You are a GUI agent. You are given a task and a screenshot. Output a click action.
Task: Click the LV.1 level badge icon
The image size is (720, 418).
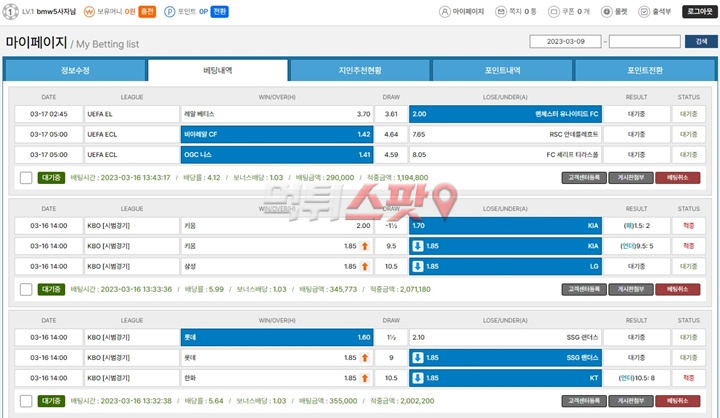pos(11,11)
